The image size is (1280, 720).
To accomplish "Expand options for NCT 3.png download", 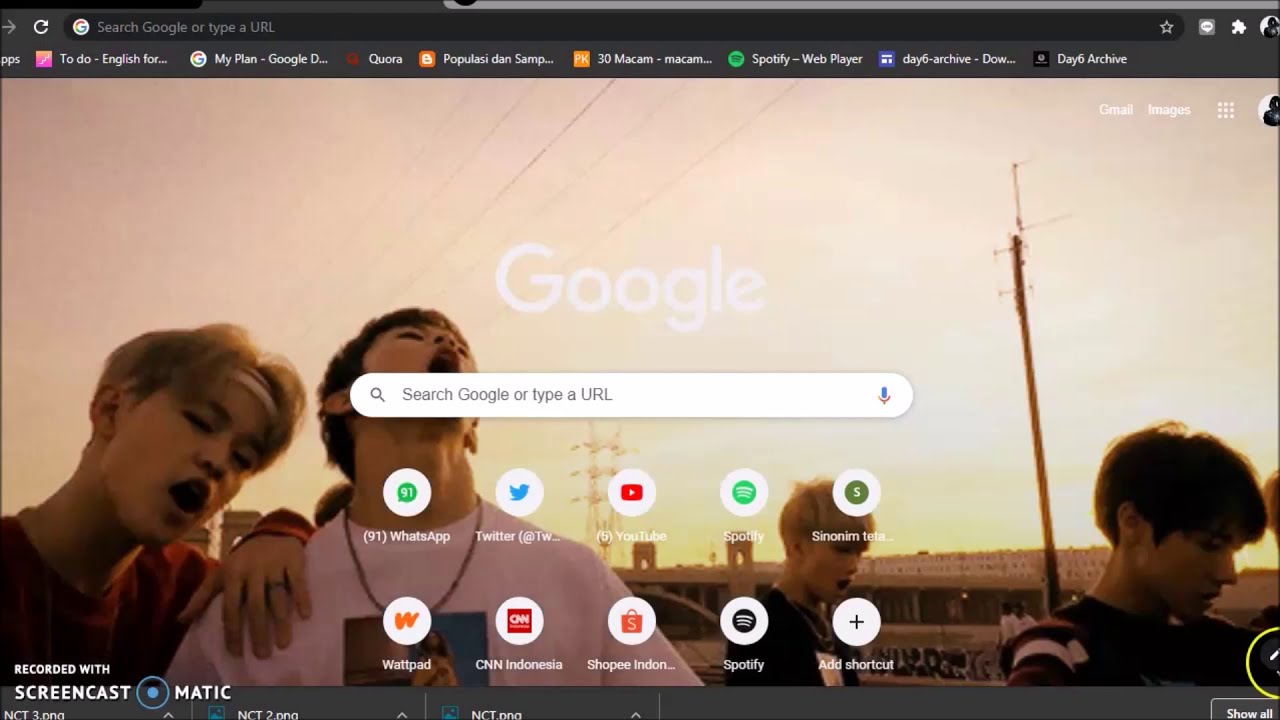I will pos(168,714).
